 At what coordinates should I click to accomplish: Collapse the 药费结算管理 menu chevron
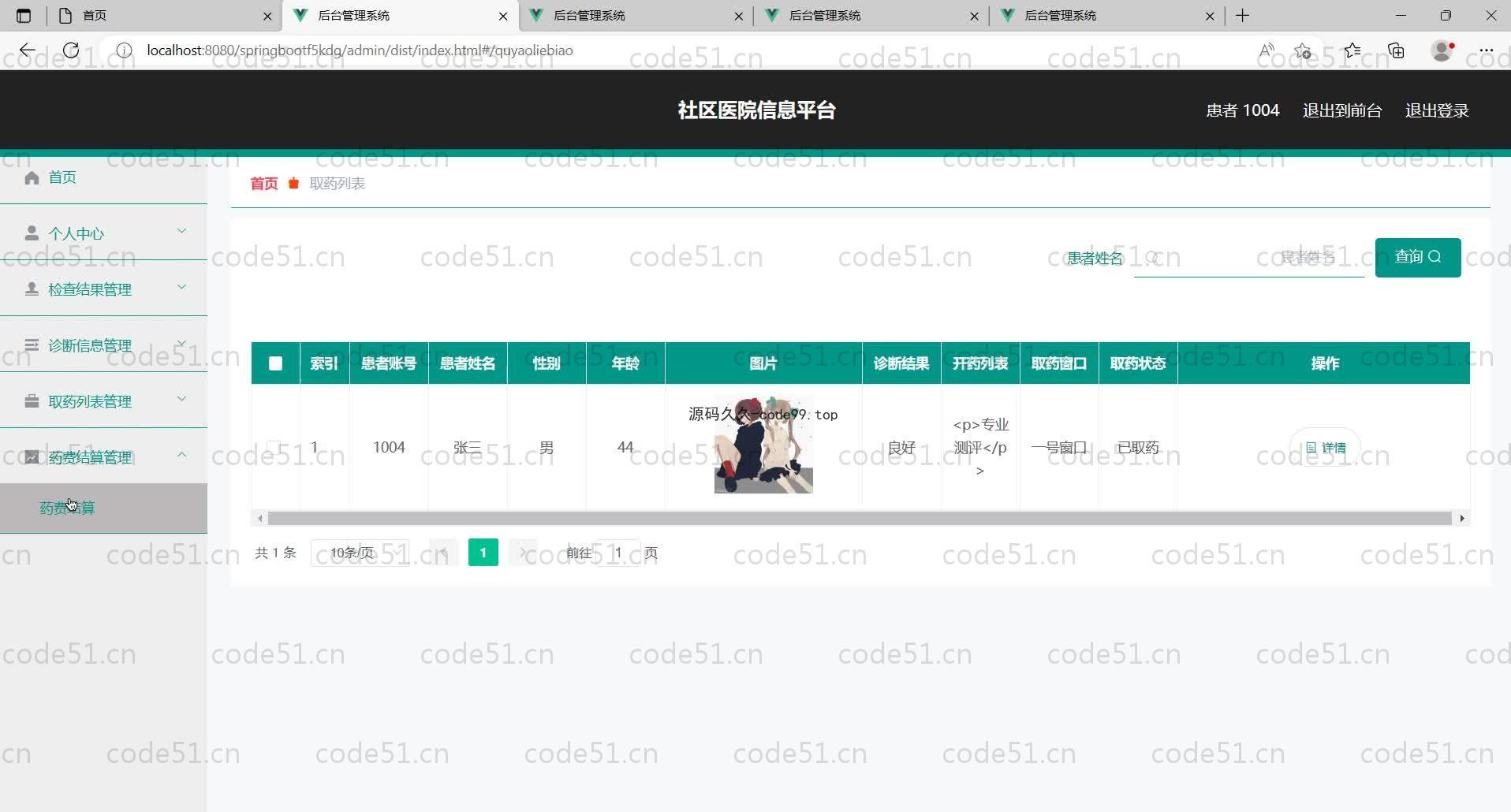(x=181, y=455)
